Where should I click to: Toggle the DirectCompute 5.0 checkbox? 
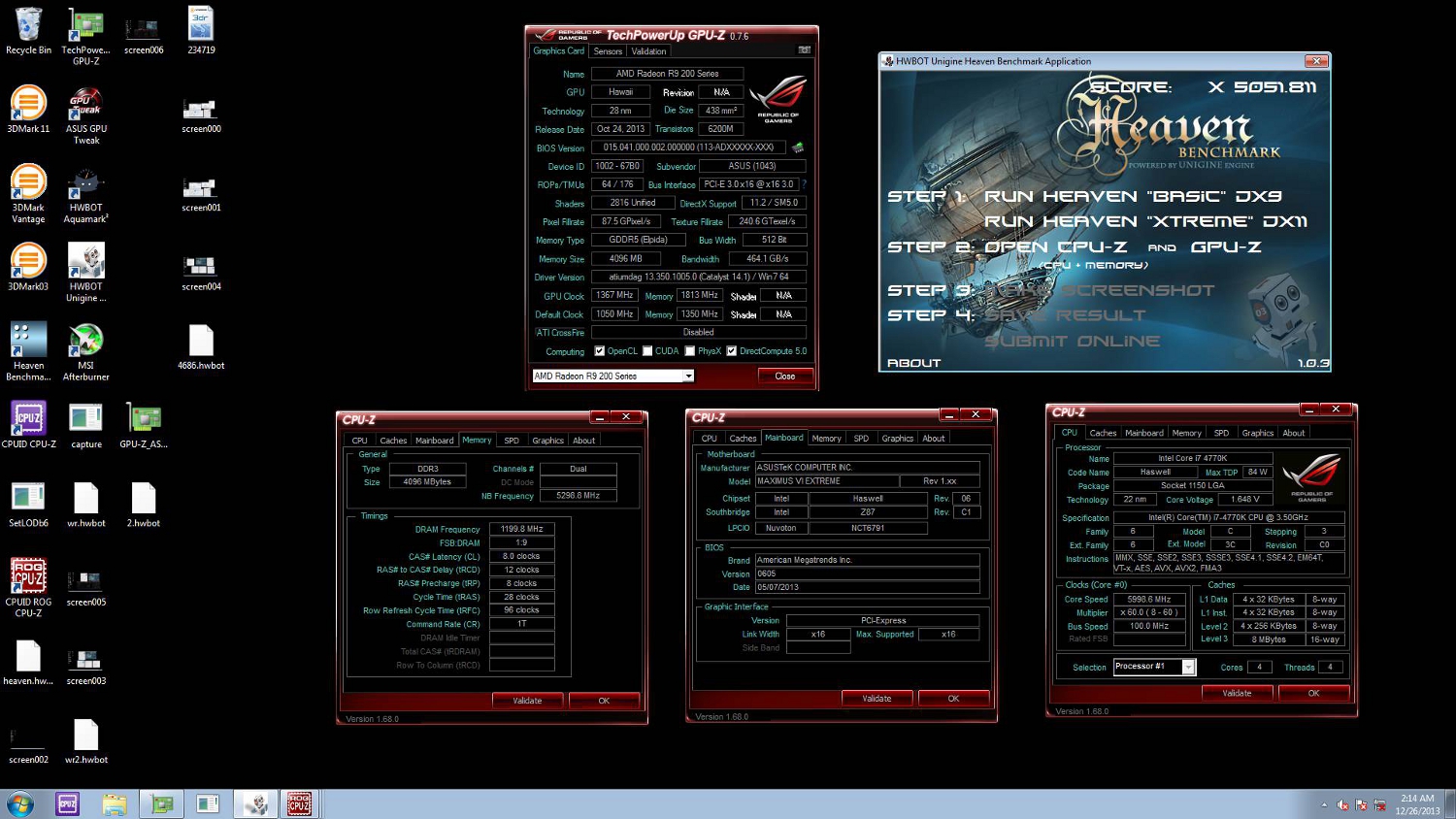[731, 351]
